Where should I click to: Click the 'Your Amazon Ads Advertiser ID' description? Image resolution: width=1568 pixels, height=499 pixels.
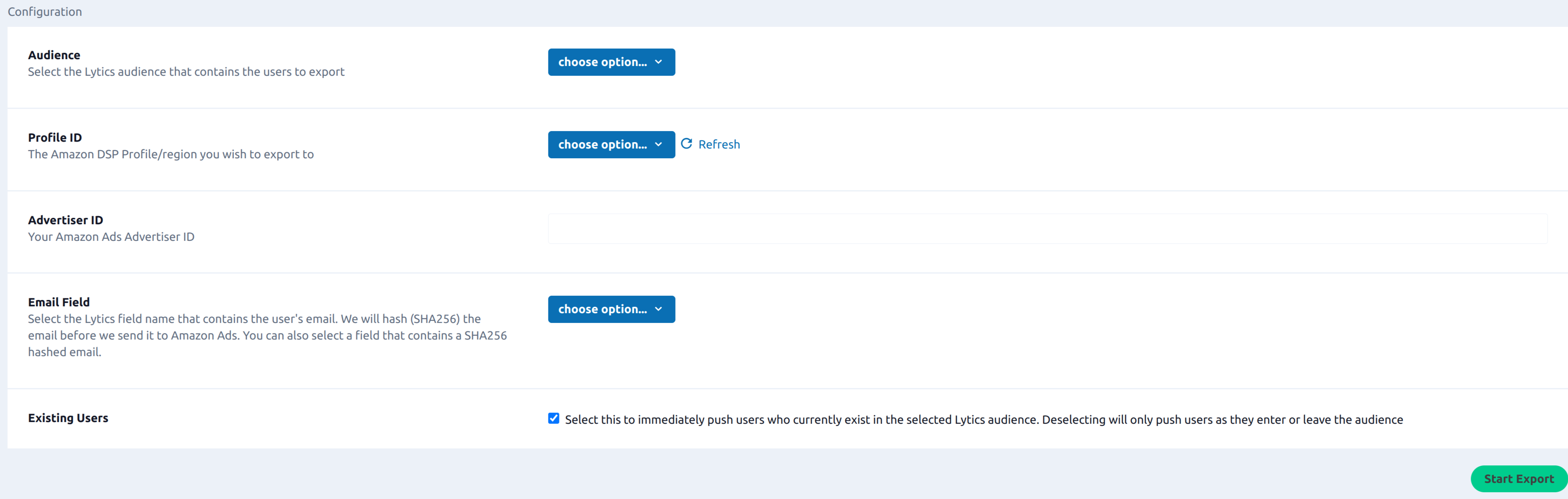point(111,237)
